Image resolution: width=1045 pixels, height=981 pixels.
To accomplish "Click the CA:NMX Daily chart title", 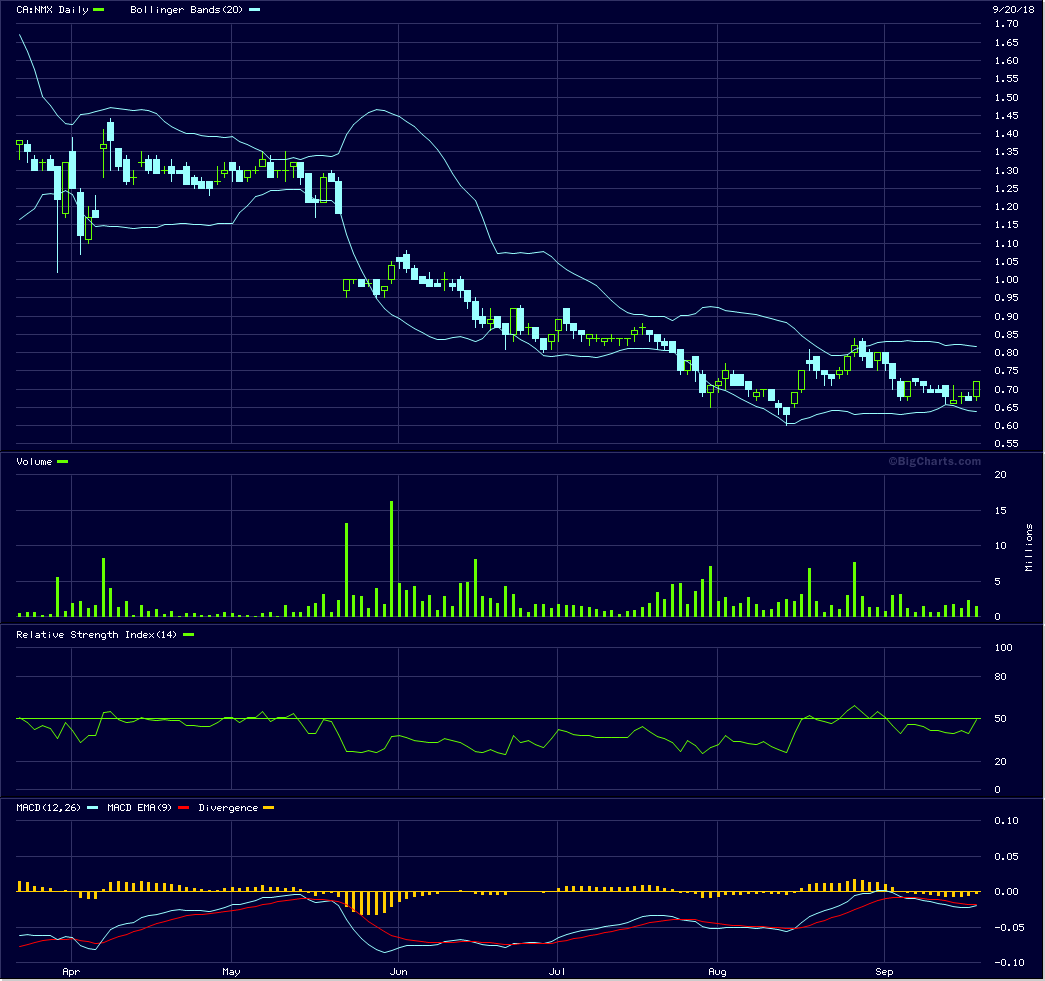I will pyautogui.click(x=52, y=10).
